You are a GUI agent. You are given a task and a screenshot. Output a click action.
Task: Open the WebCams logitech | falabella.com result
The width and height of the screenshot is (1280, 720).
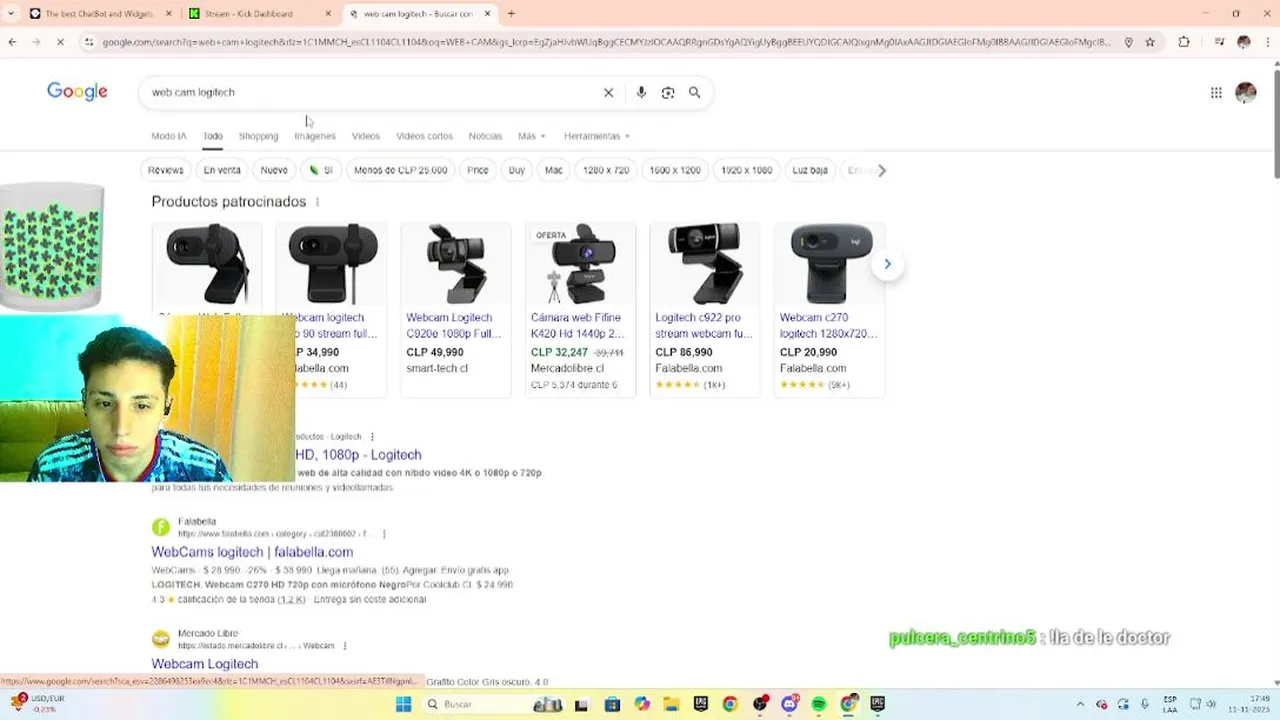coord(252,552)
